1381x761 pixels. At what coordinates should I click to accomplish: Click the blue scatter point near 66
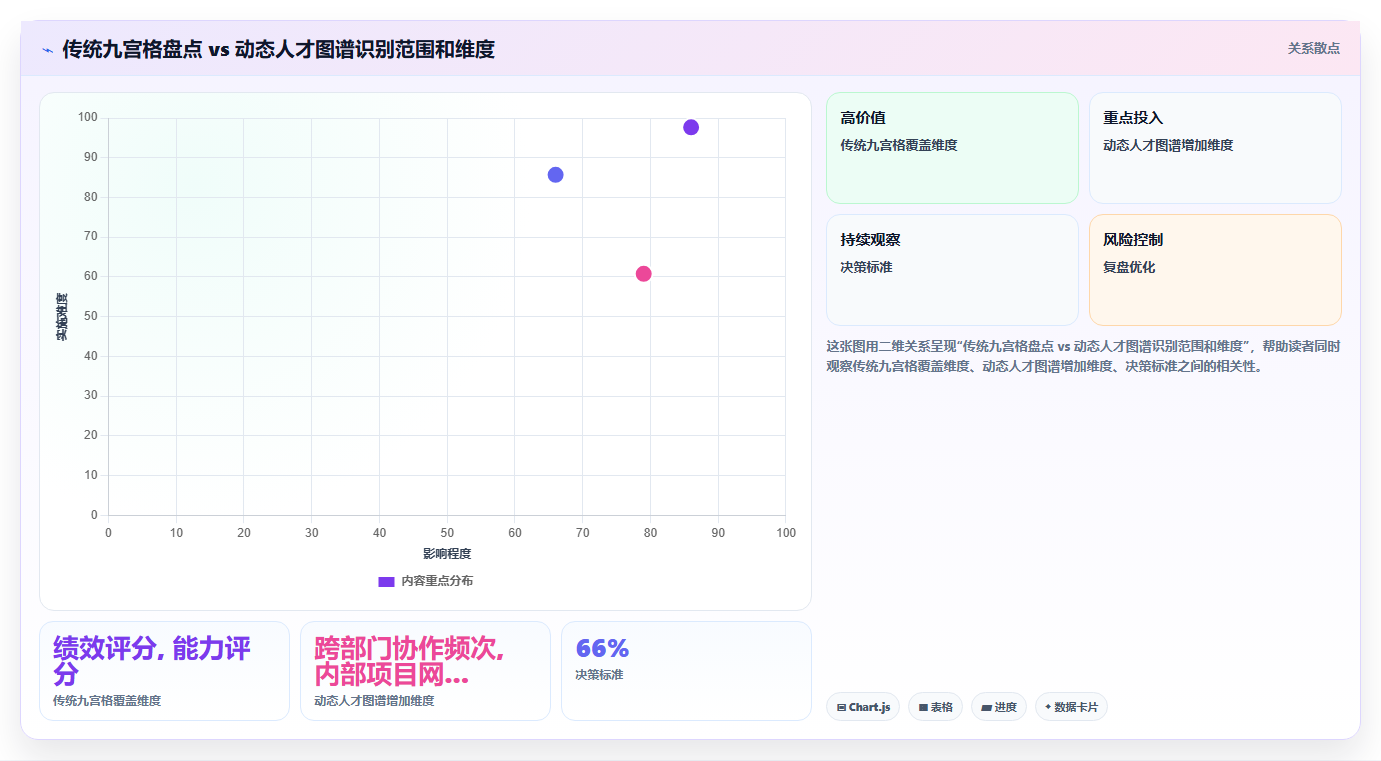click(556, 175)
